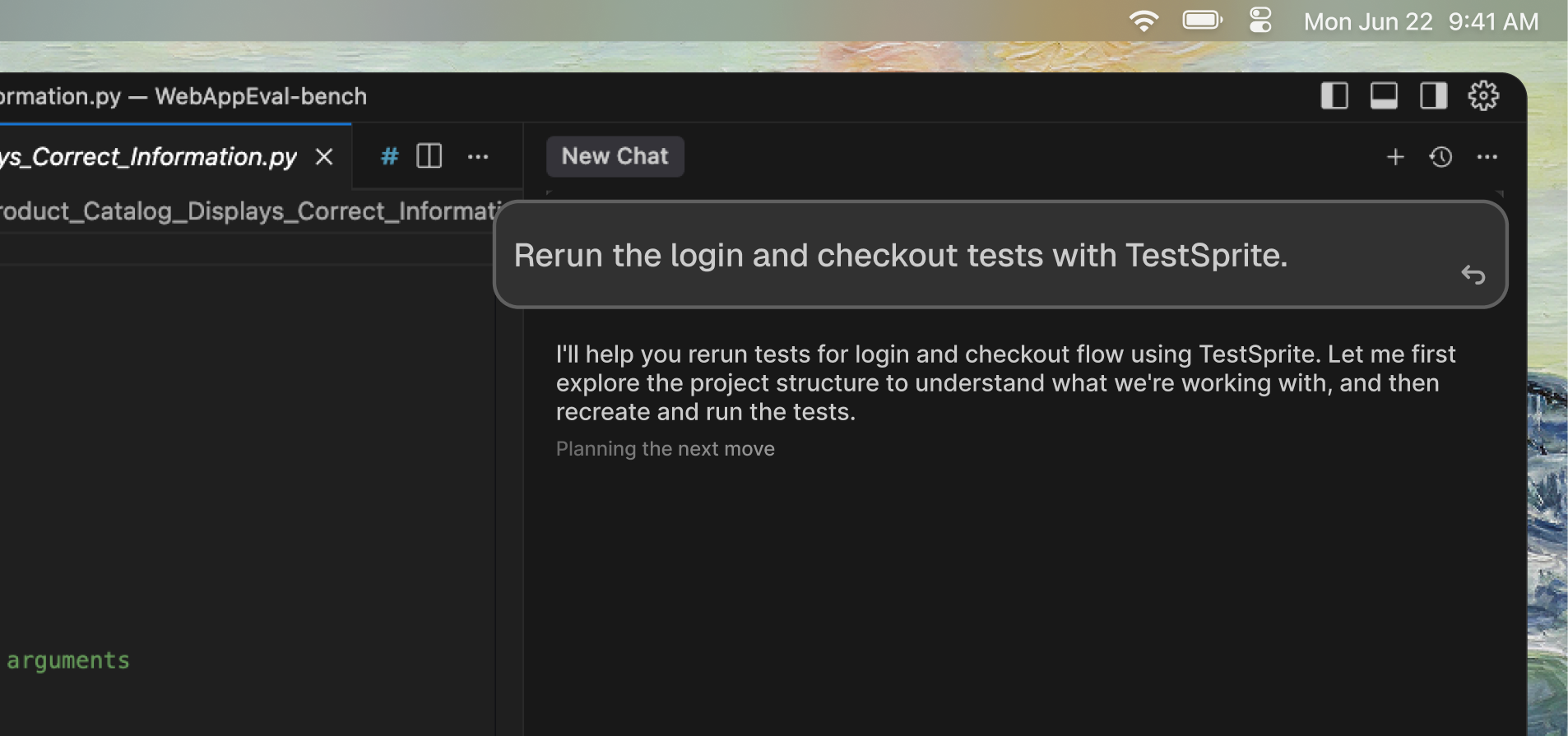The width and height of the screenshot is (1568, 736).
Task: Click the battery icon in the menu bar
Action: tap(1203, 21)
